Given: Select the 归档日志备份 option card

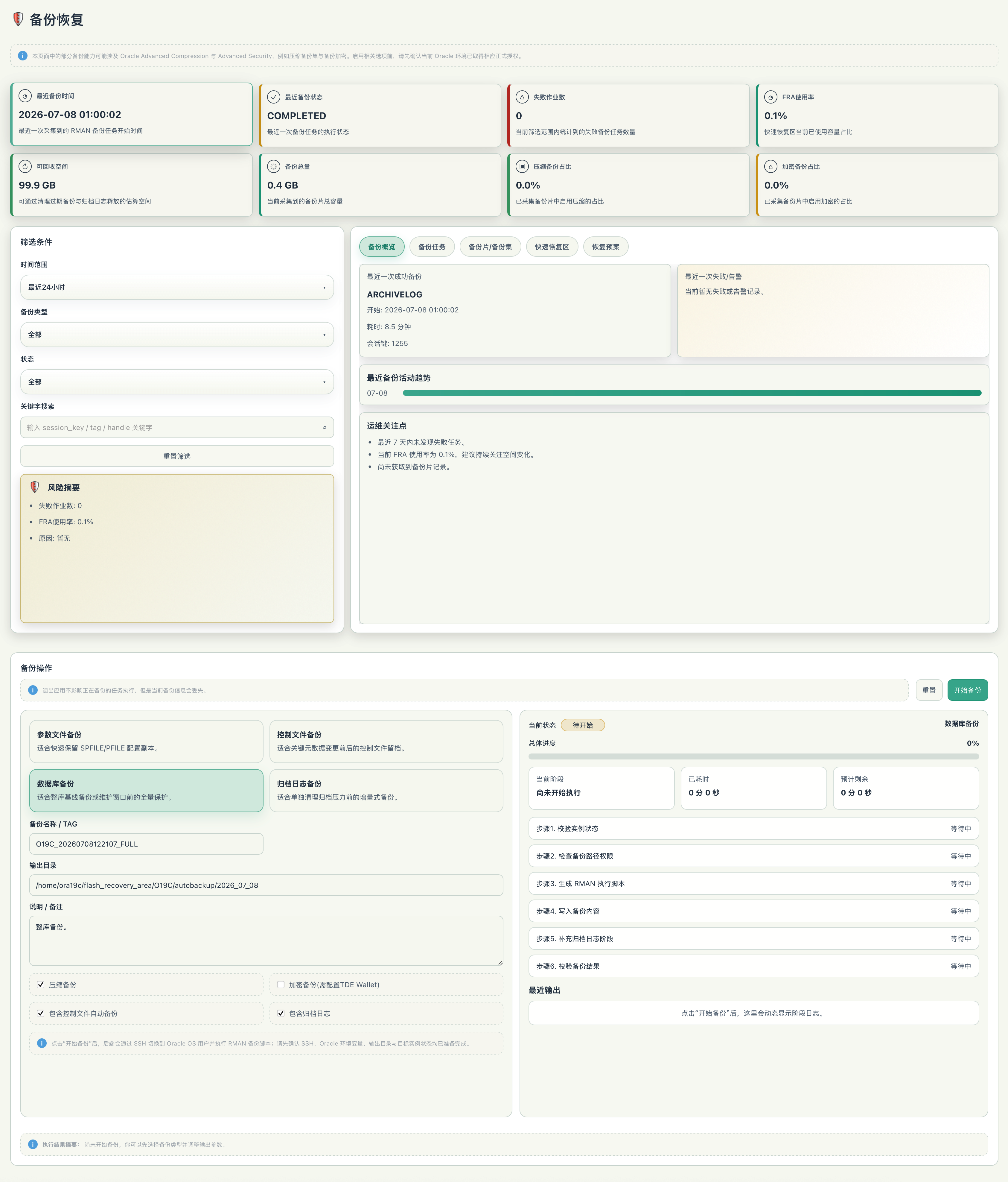Looking at the screenshot, I should 386,790.
